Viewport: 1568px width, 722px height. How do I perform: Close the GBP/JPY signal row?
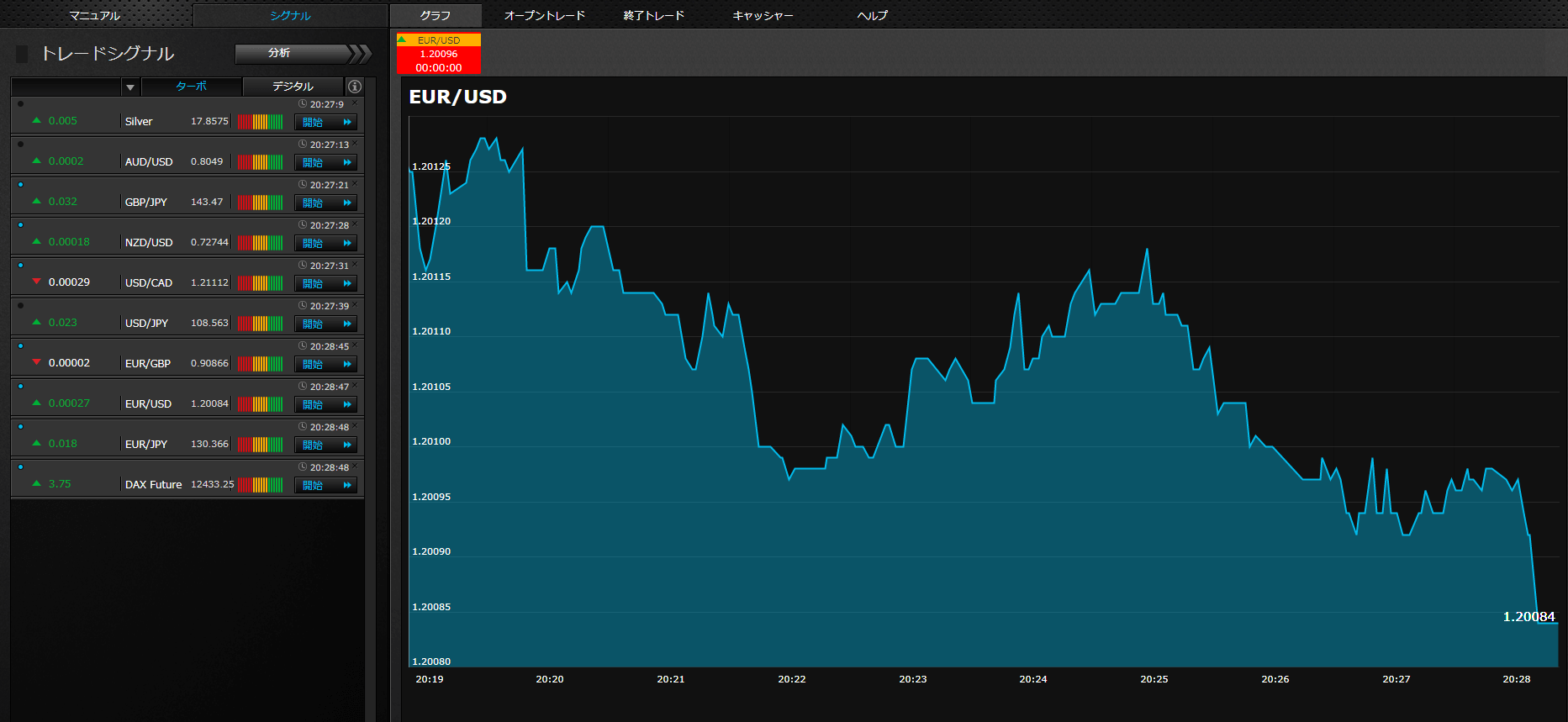tap(355, 184)
